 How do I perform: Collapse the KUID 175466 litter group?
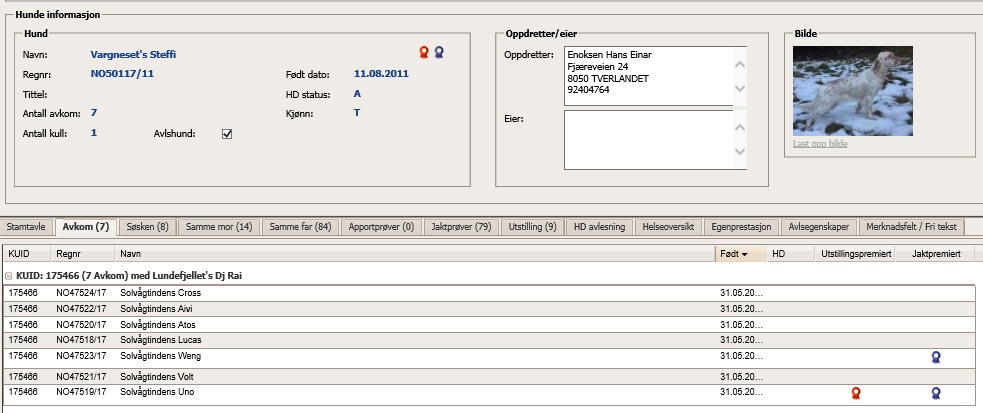click(9, 275)
